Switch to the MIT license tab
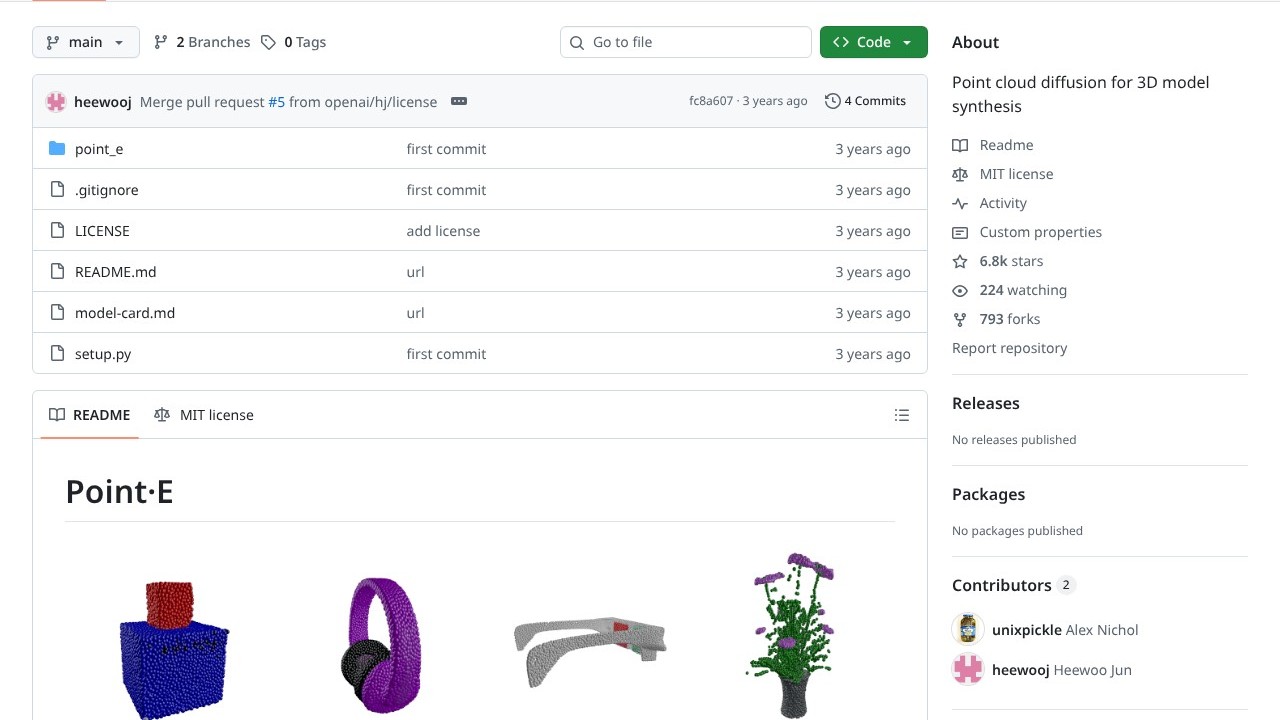 coord(204,415)
